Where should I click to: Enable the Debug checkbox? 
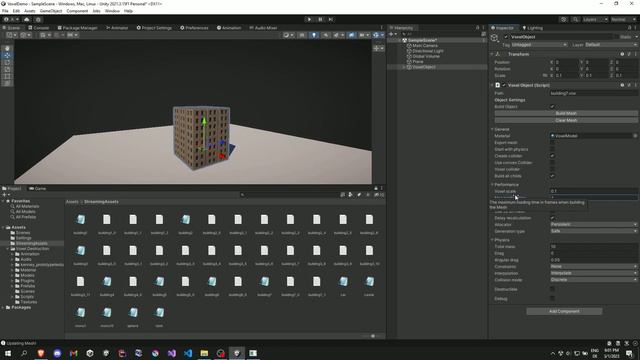[552, 298]
